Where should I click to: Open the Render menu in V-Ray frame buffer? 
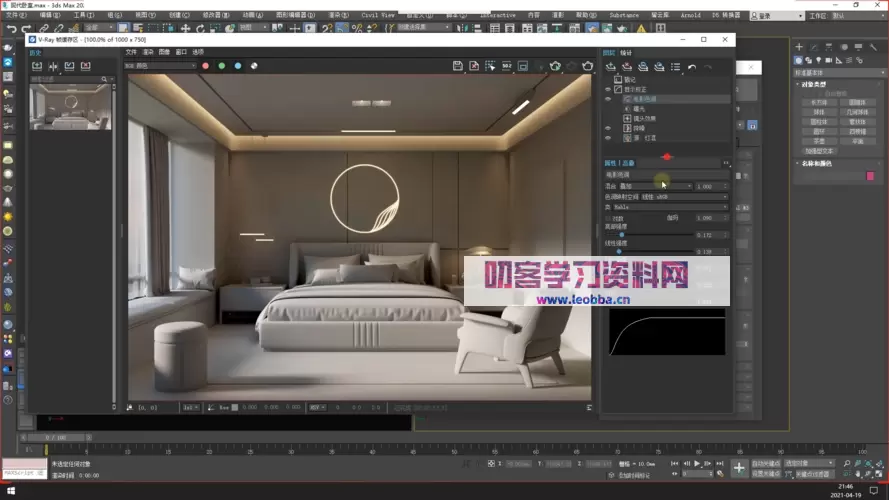147,52
